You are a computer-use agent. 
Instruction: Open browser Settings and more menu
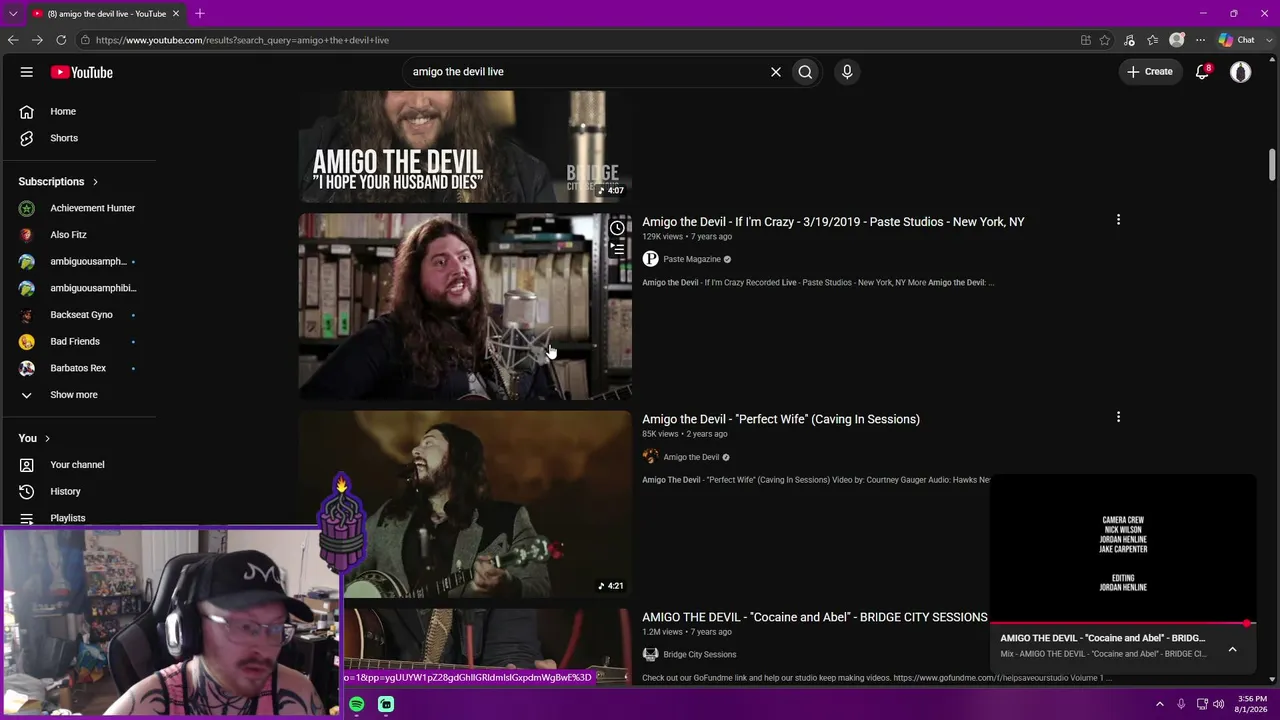click(1201, 40)
